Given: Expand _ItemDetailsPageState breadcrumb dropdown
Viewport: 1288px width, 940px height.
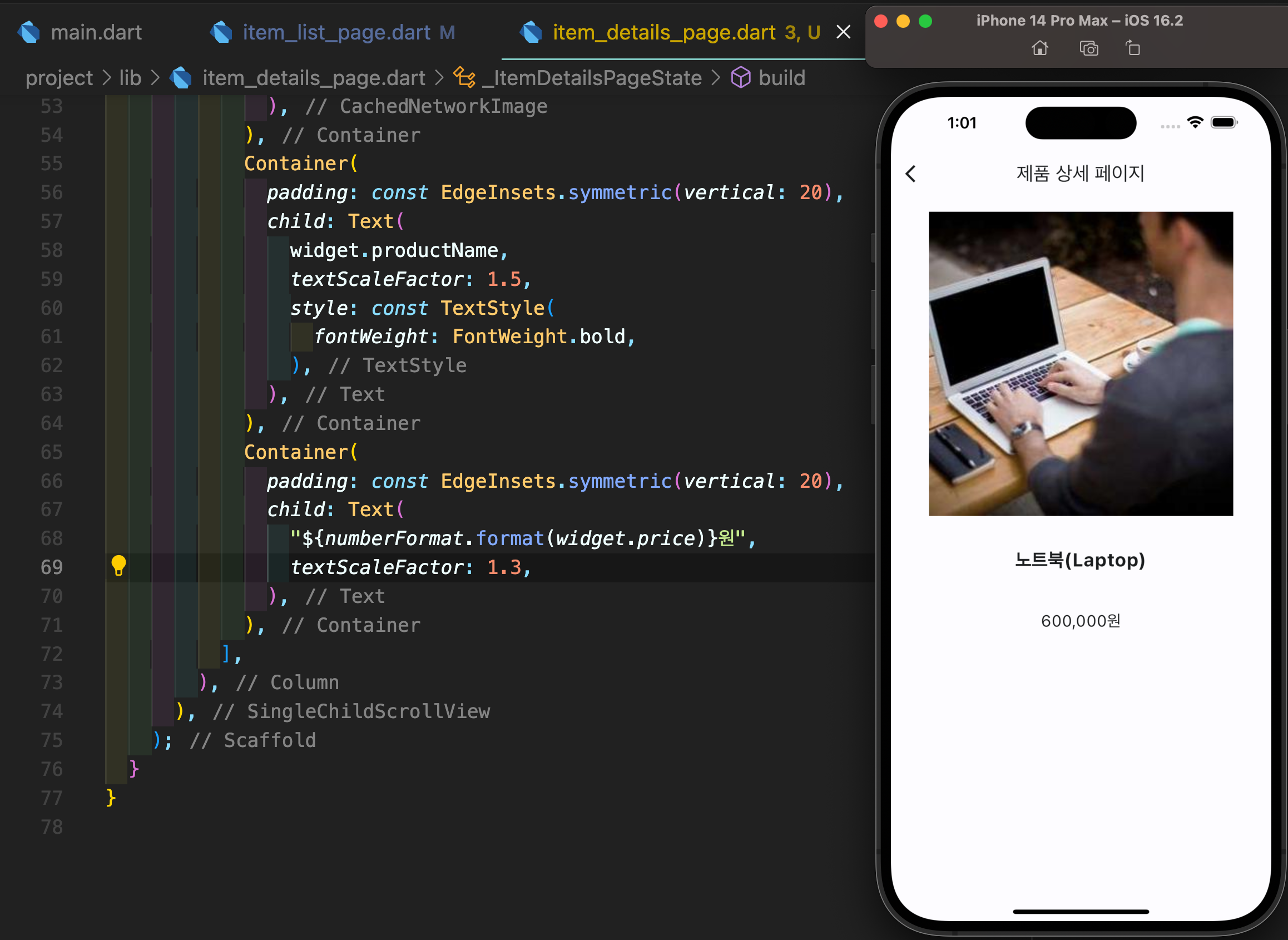Looking at the screenshot, I should tap(592, 78).
